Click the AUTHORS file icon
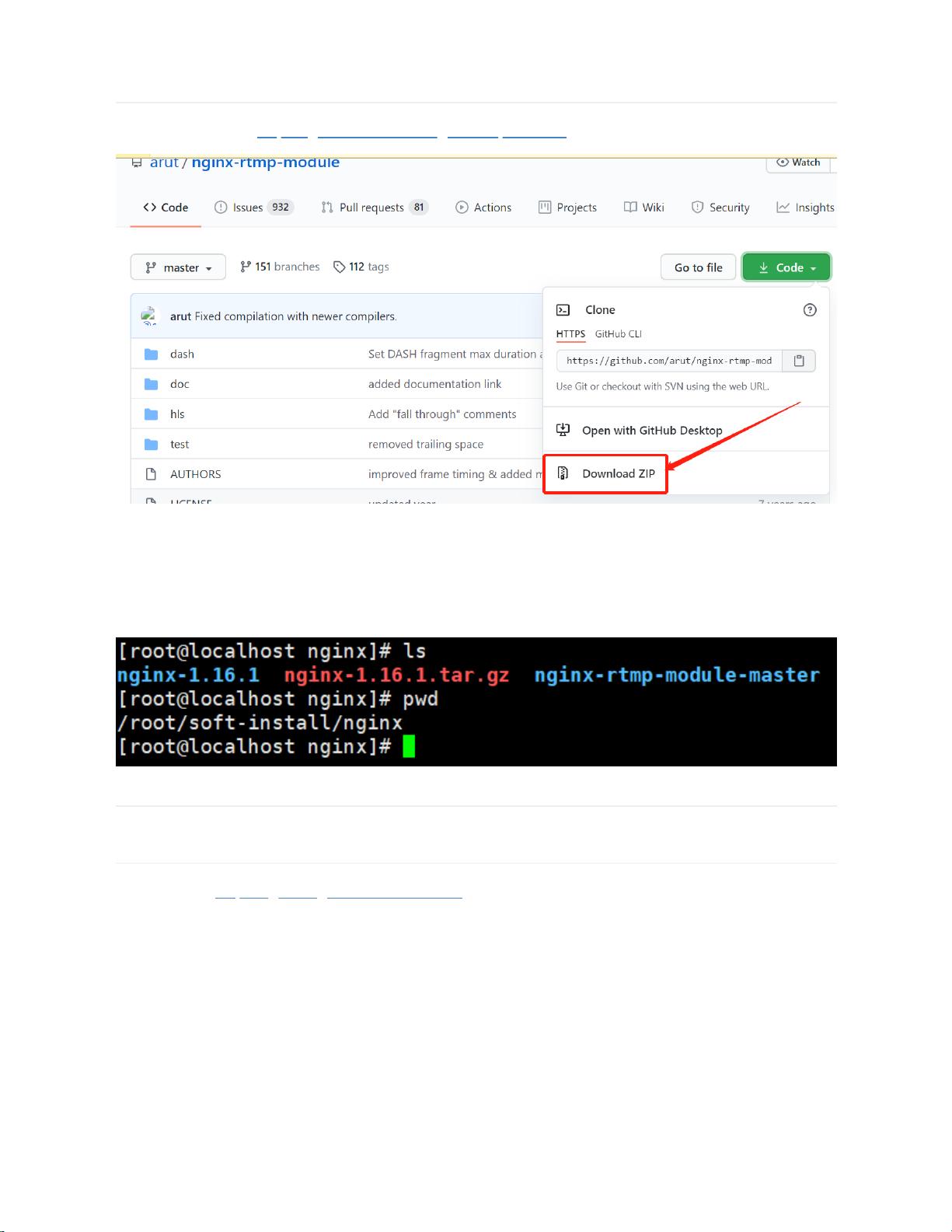The height and width of the screenshot is (1232, 952). (151, 474)
